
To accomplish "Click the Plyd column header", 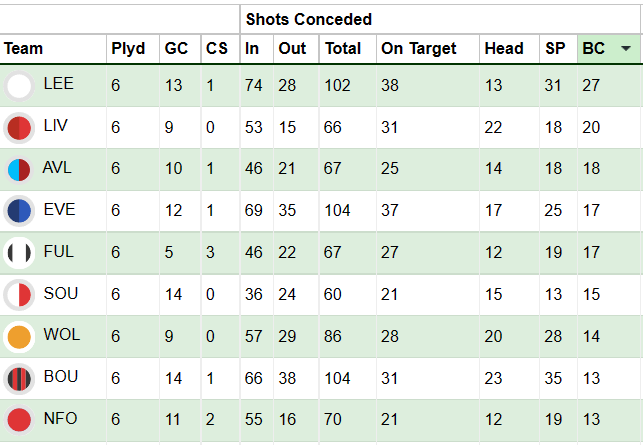I will tap(128, 48).
